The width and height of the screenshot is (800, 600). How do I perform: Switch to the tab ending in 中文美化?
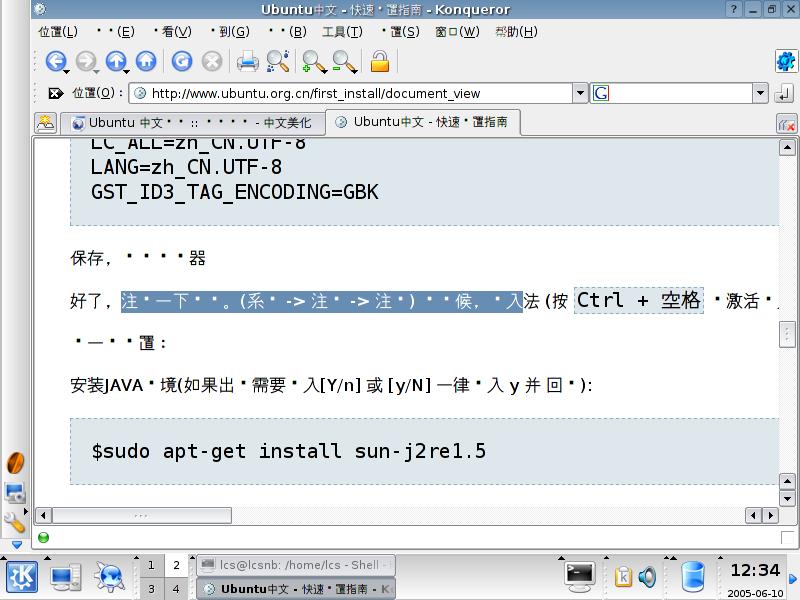[192, 123]
